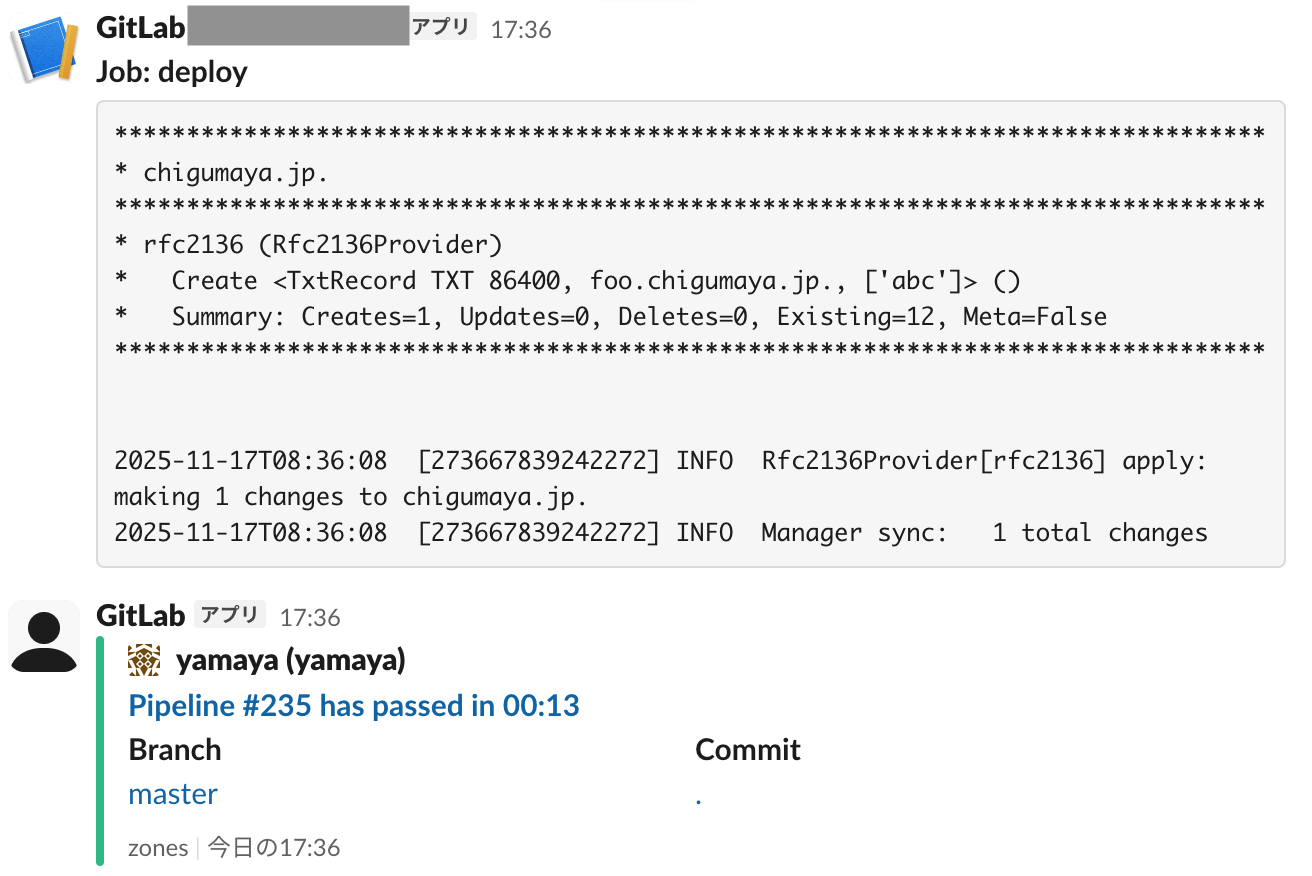Open the pipeline message's 17:36 timestamp
The width and height of the screenshot is (1312, 876).
point(310,618)
